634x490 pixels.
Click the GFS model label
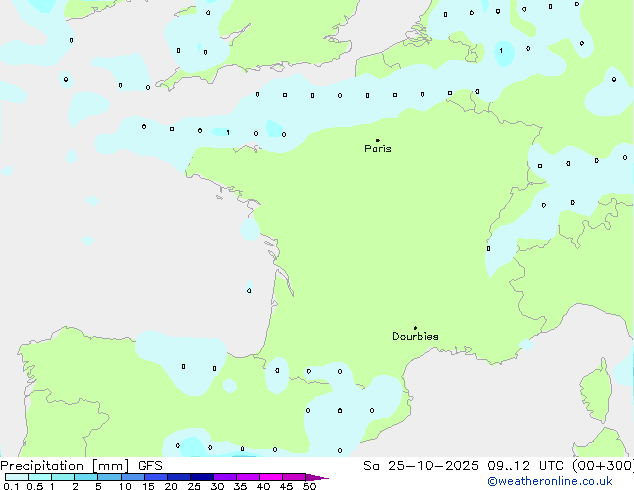coord(150,466)
